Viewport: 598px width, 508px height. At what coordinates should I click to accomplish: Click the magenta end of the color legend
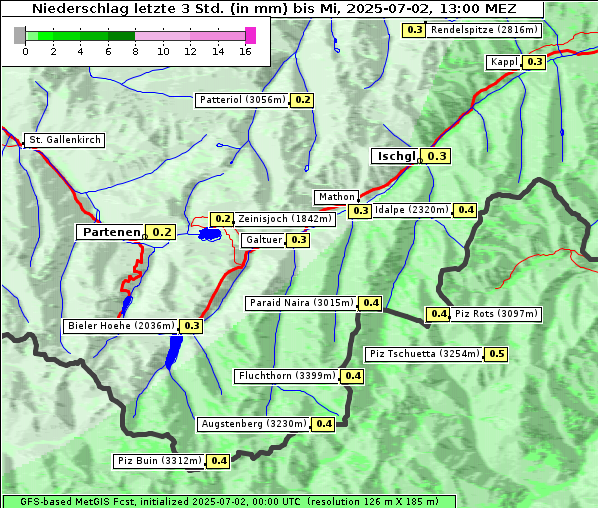tap(251, 35)
